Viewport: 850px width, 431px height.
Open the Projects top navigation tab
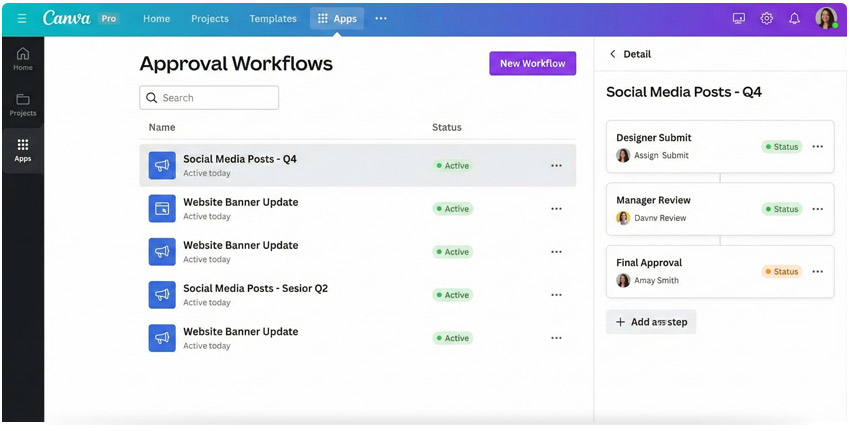tap(210, 18)
